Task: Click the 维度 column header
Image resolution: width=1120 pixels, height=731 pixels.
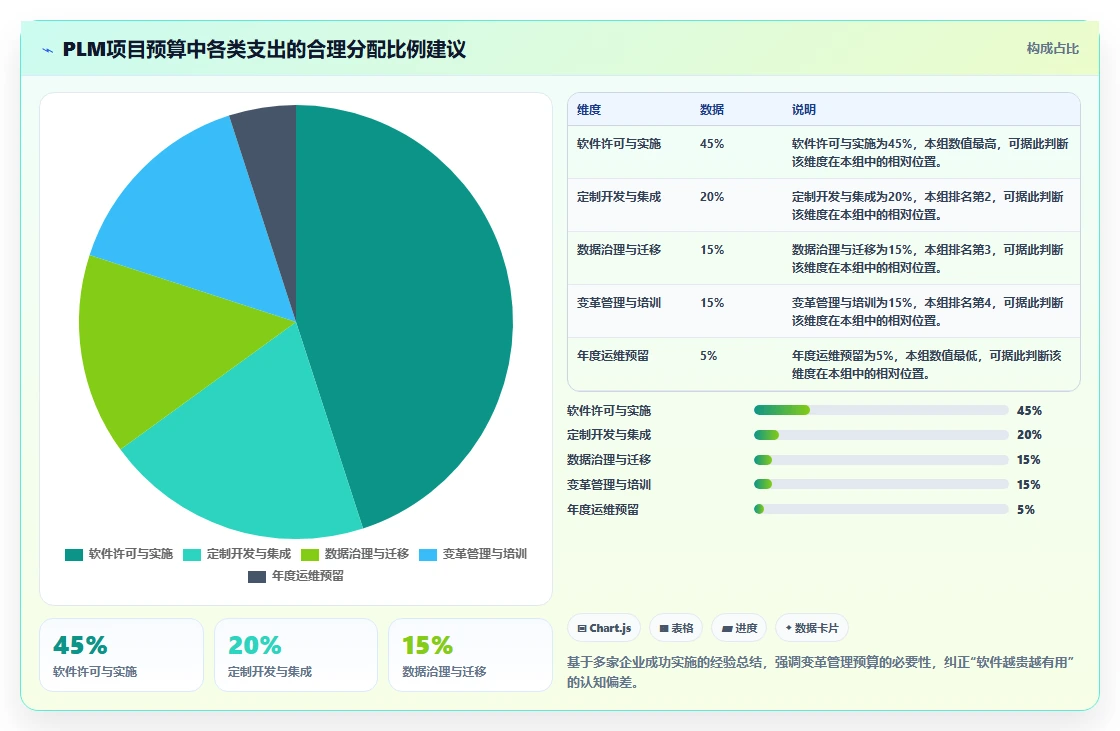Action: [x=589, y=110]
